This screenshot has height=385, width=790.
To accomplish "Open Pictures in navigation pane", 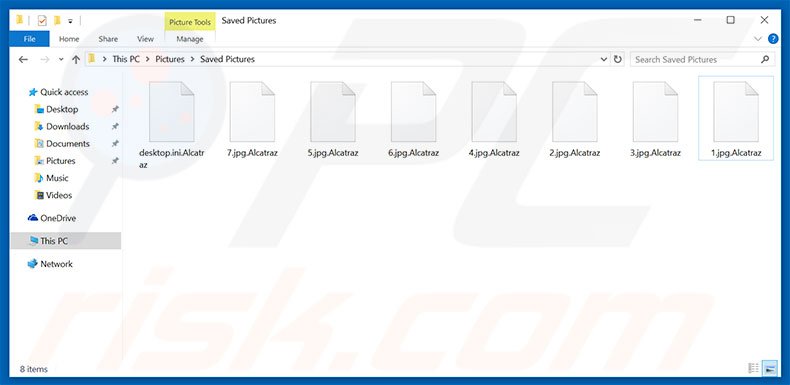I will [x=60, y=161].
